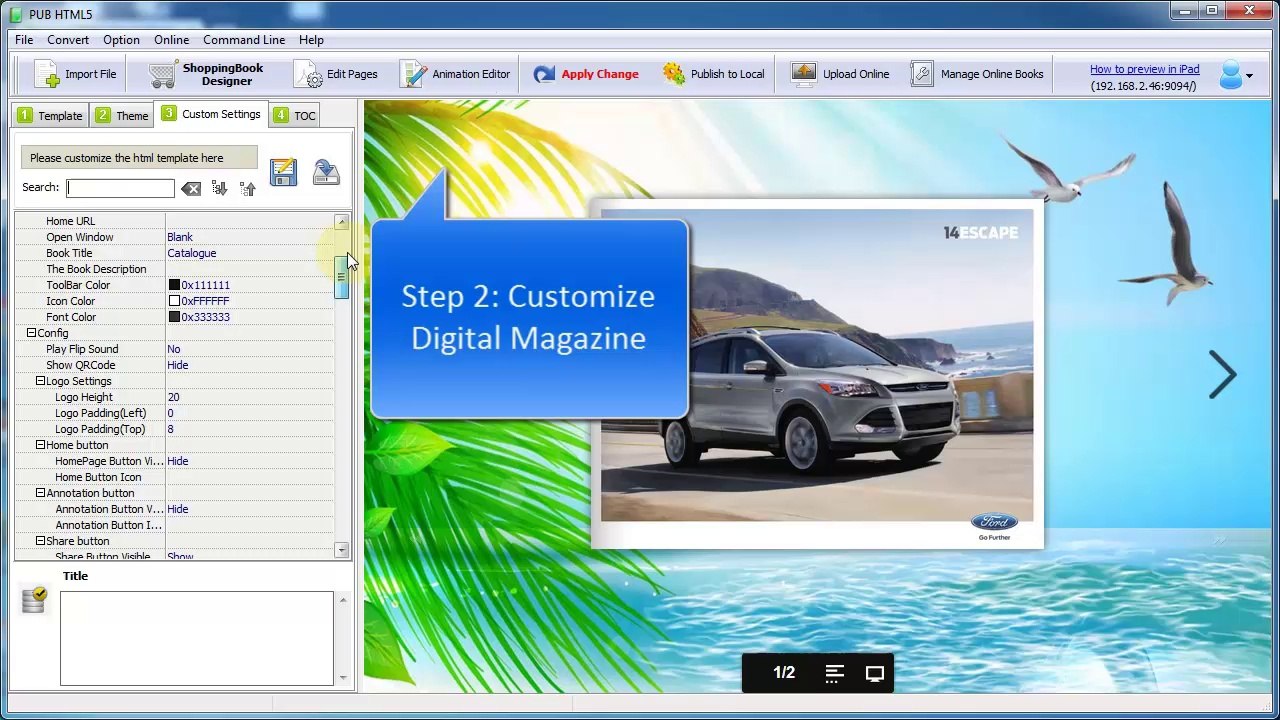Open Manage Online Books
This screenshot has height=720, width=1280.
point(977,74)
